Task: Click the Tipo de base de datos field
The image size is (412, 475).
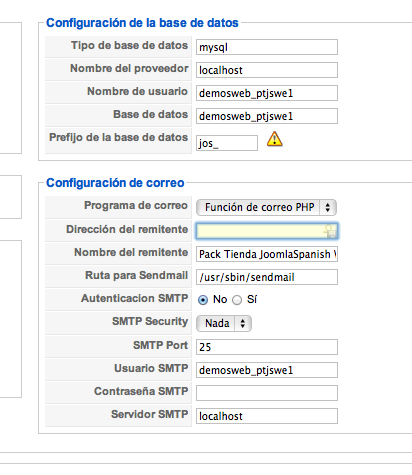Action: (x=267, y=47)
